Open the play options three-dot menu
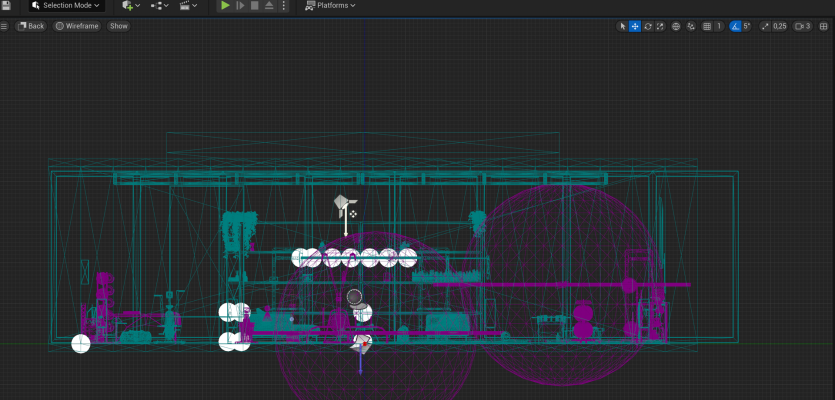 (x=284, y=6)
